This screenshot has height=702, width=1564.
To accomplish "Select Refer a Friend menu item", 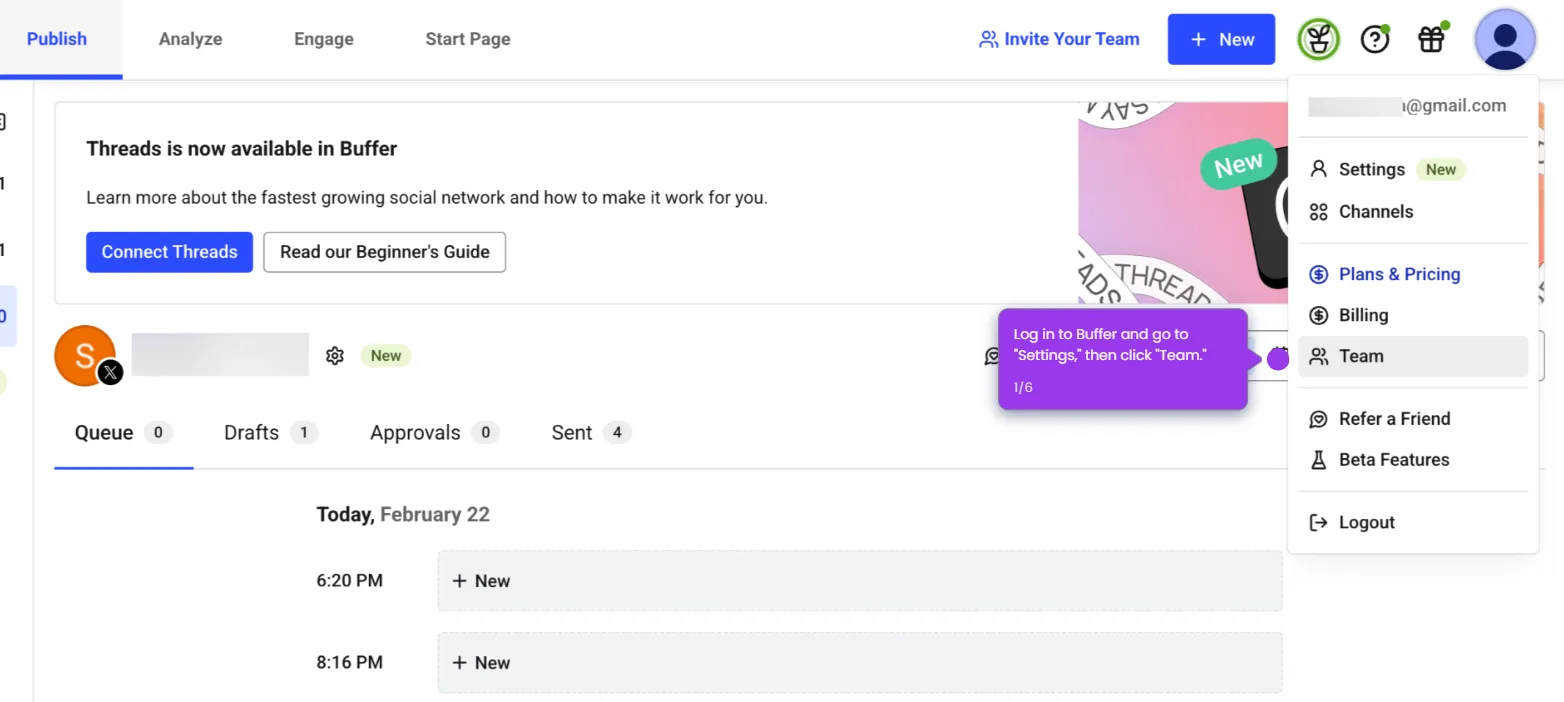I will pyautogui.click(x=1413, y=419).
